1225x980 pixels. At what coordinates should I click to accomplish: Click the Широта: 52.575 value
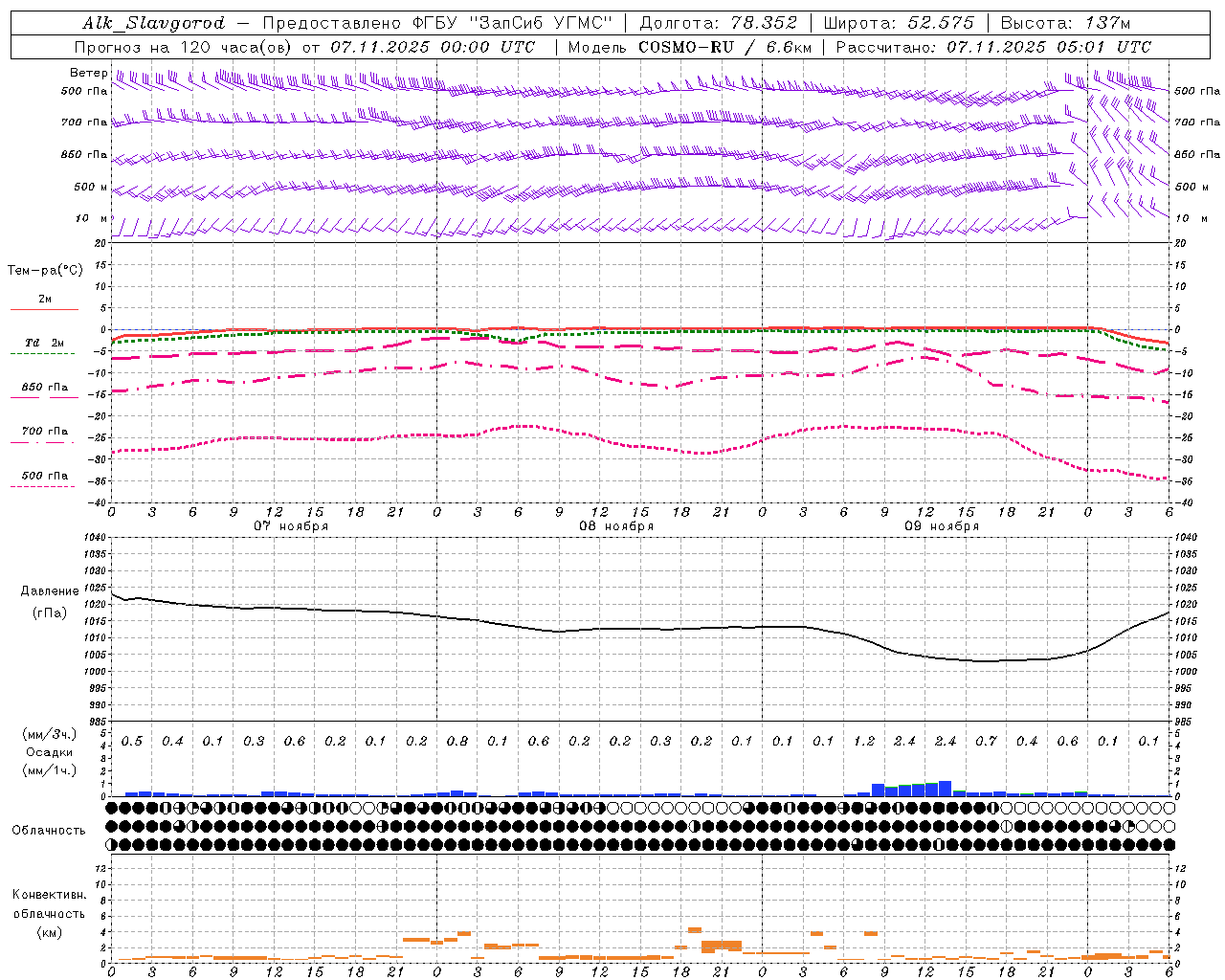pyautogui.click(x=899, y=23)
